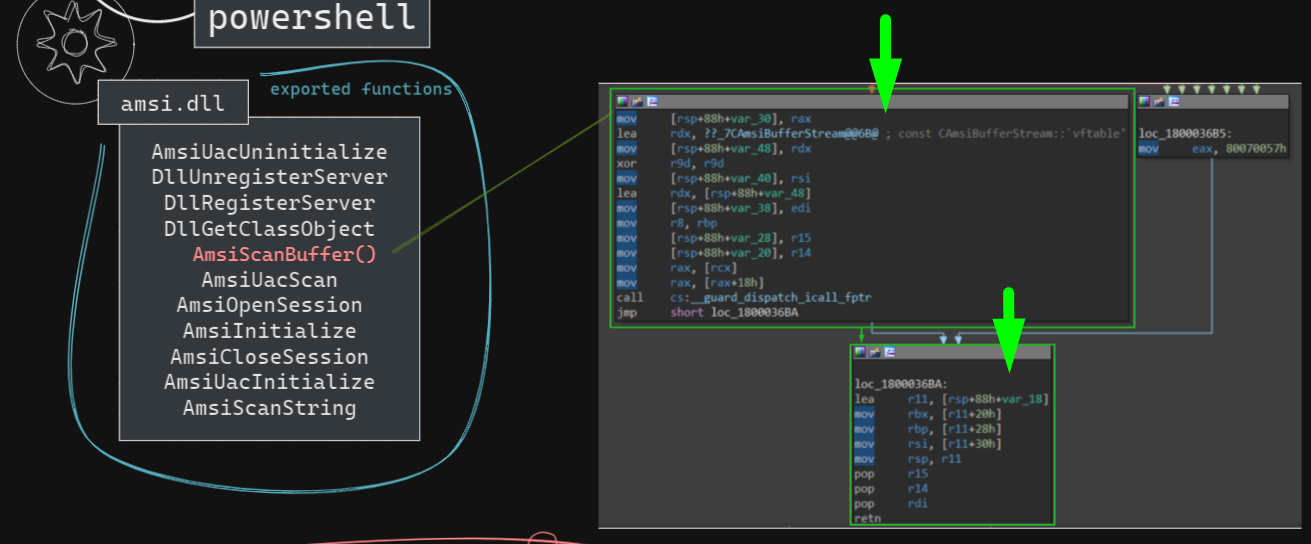Viewport: 1311px width, 544px height.
Task: Click the loc_1800036BA label
Action: click(x=901, y=384)
